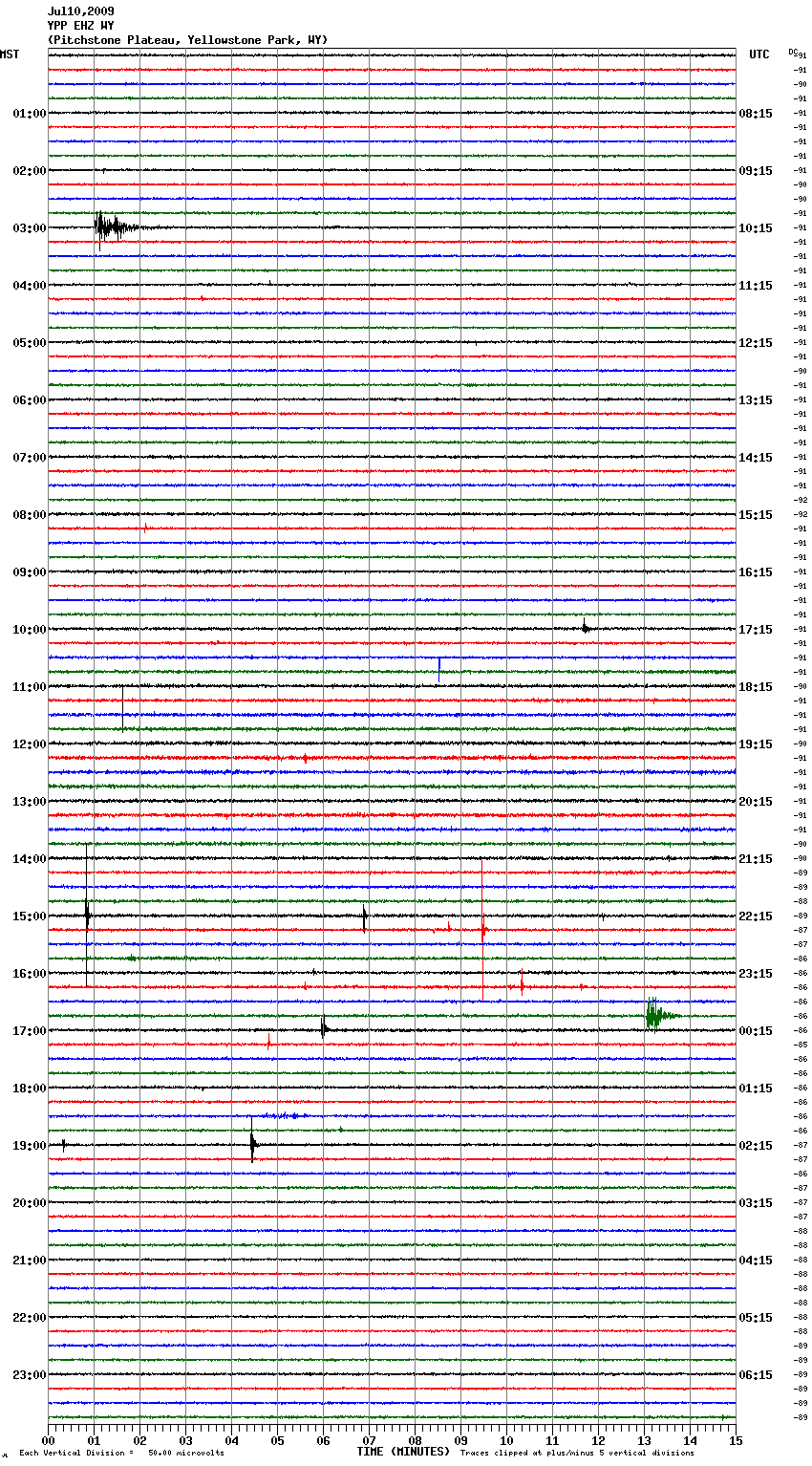Click the 08:15 UTC time label
The height and width of the screenshot is (1466, 812).
756,114
